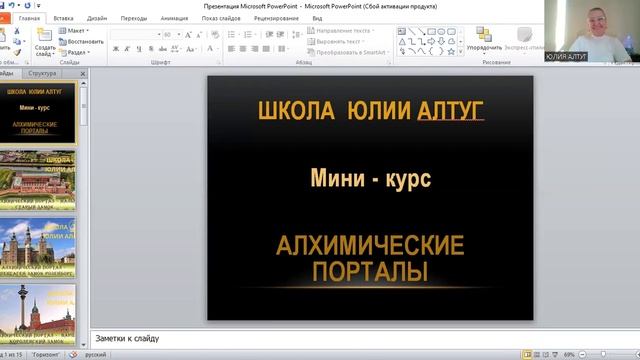Open the Раздел dropdown
The height and width of the screenshot is (360, 640).
(x=75, y=52)
